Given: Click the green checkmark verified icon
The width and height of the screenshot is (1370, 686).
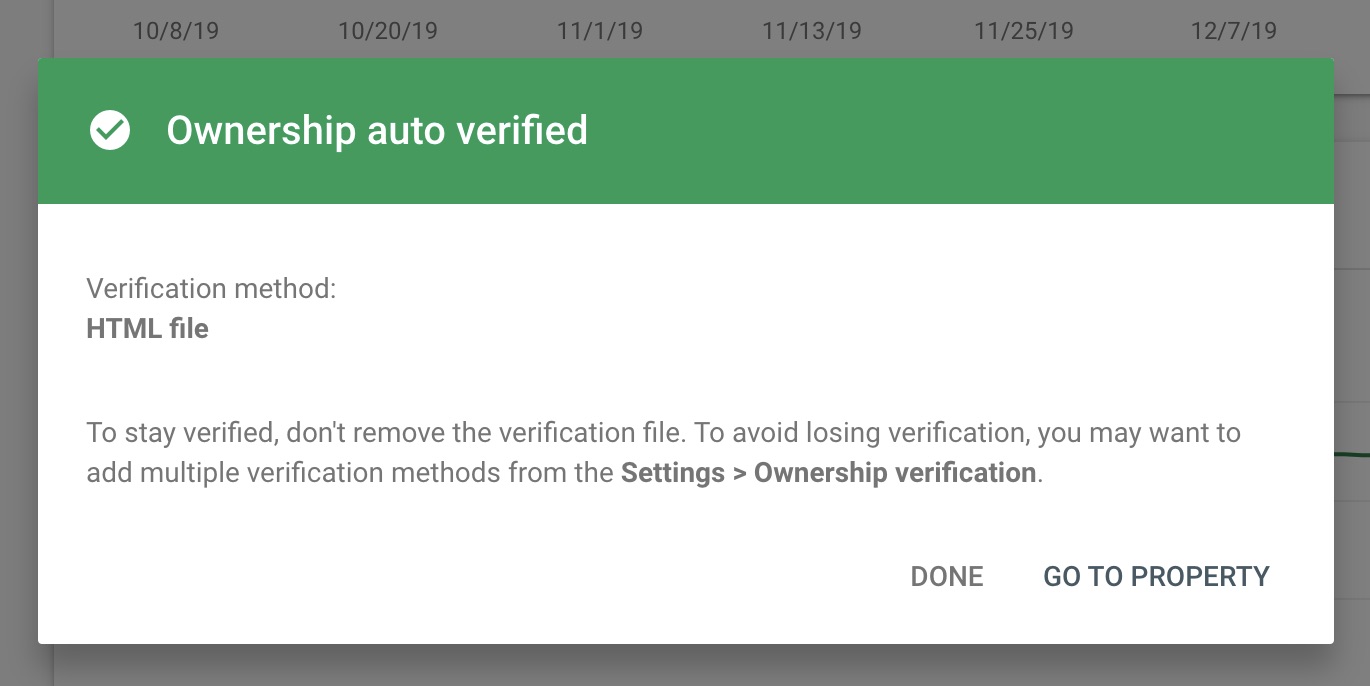Looking at the screenshot, I should [x=110, y=130].
